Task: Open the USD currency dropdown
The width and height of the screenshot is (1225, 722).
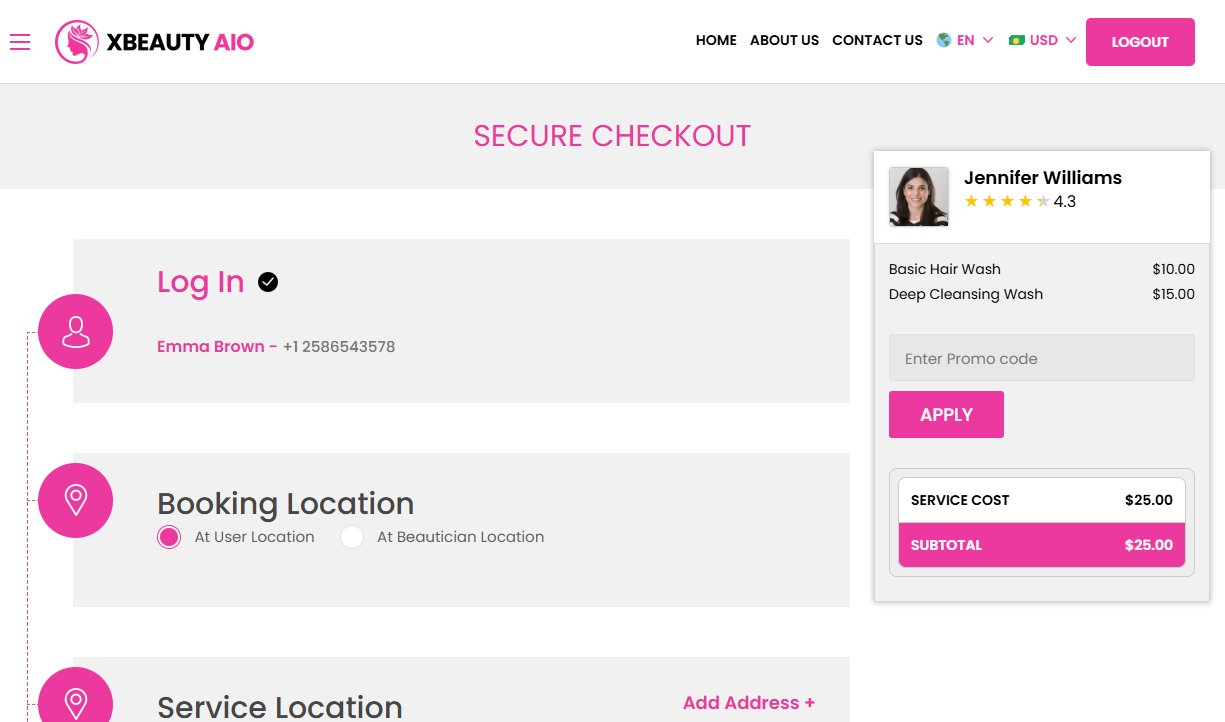Action: (x=1043, y=40)
